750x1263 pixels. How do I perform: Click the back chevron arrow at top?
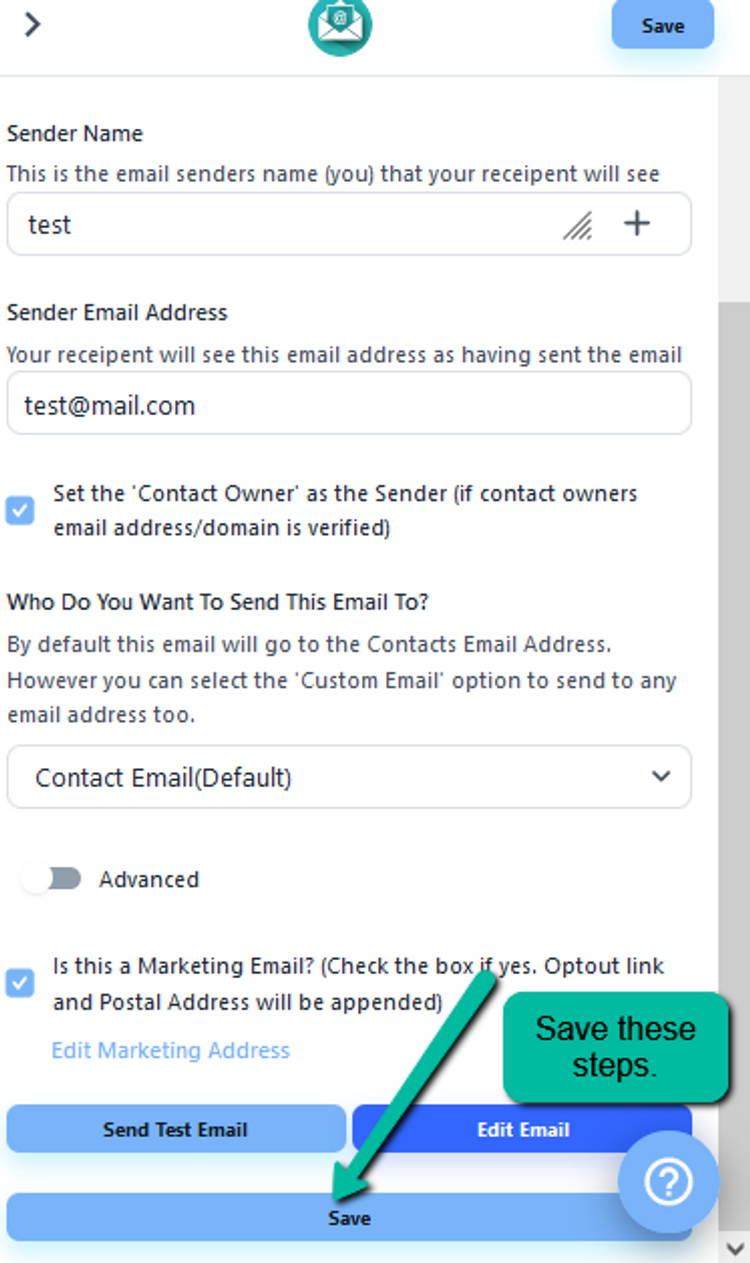(x=32, y=24)
